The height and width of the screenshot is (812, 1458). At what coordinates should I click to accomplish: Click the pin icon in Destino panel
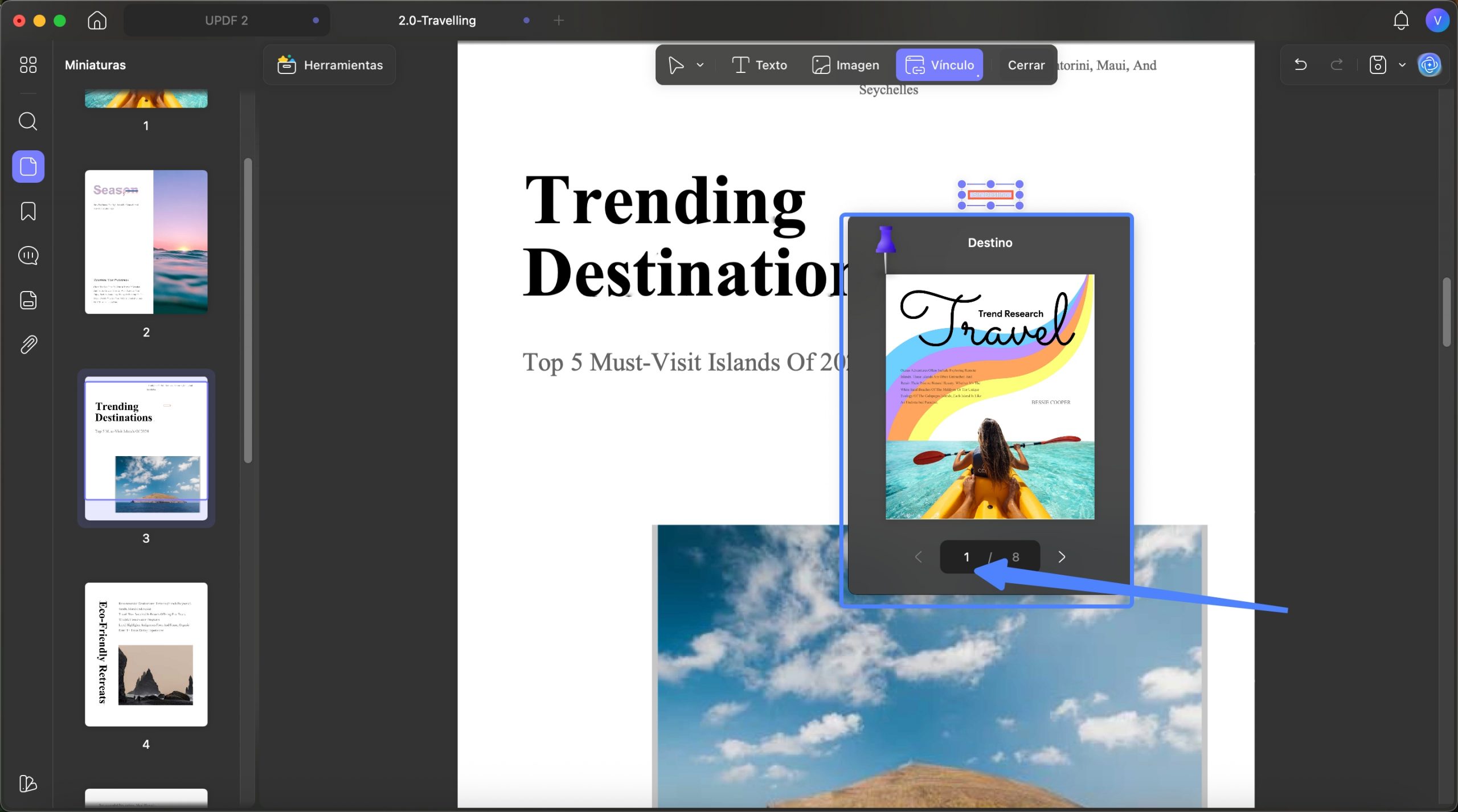885,245
